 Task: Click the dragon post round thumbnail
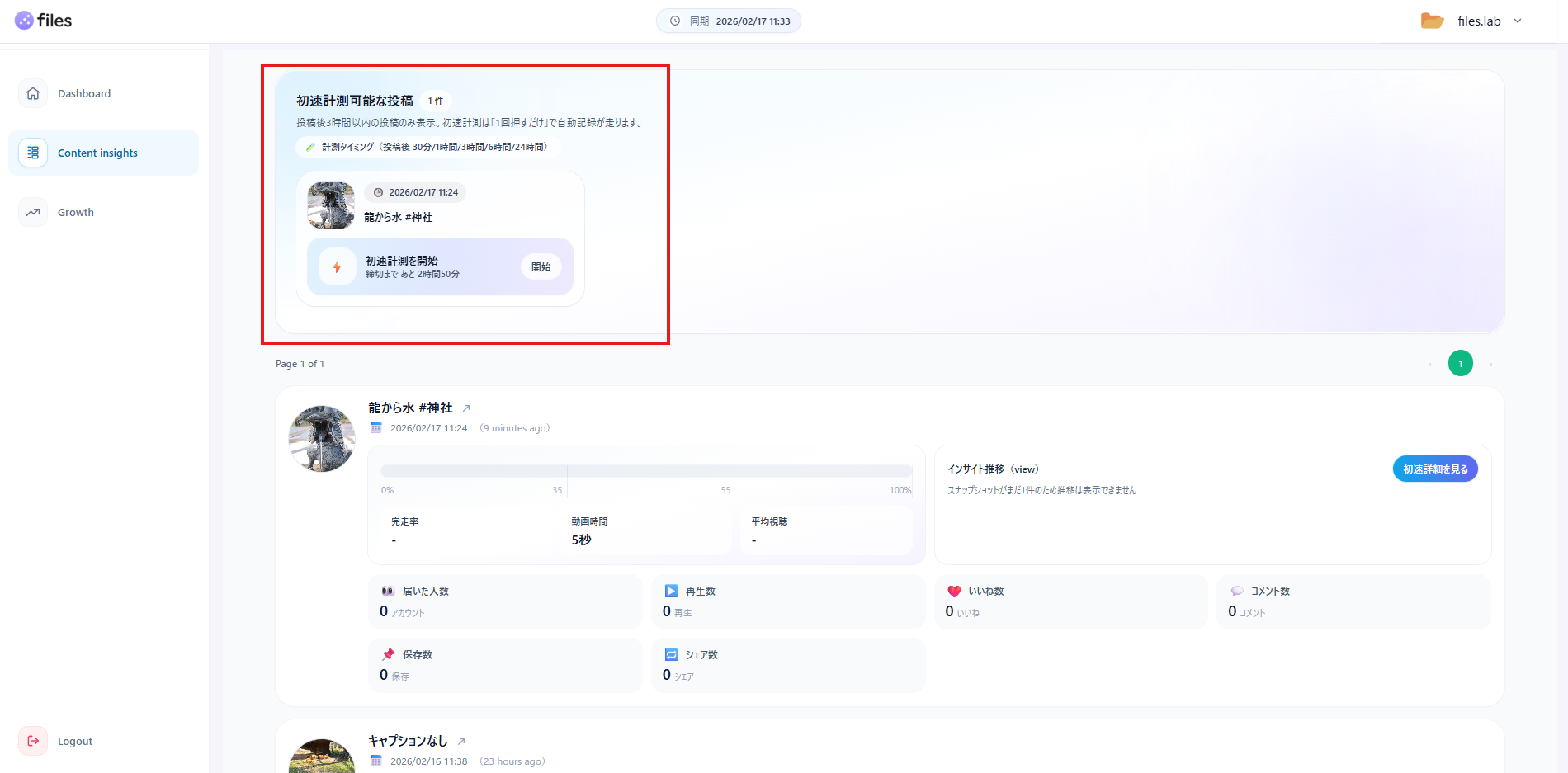(322, 438)
